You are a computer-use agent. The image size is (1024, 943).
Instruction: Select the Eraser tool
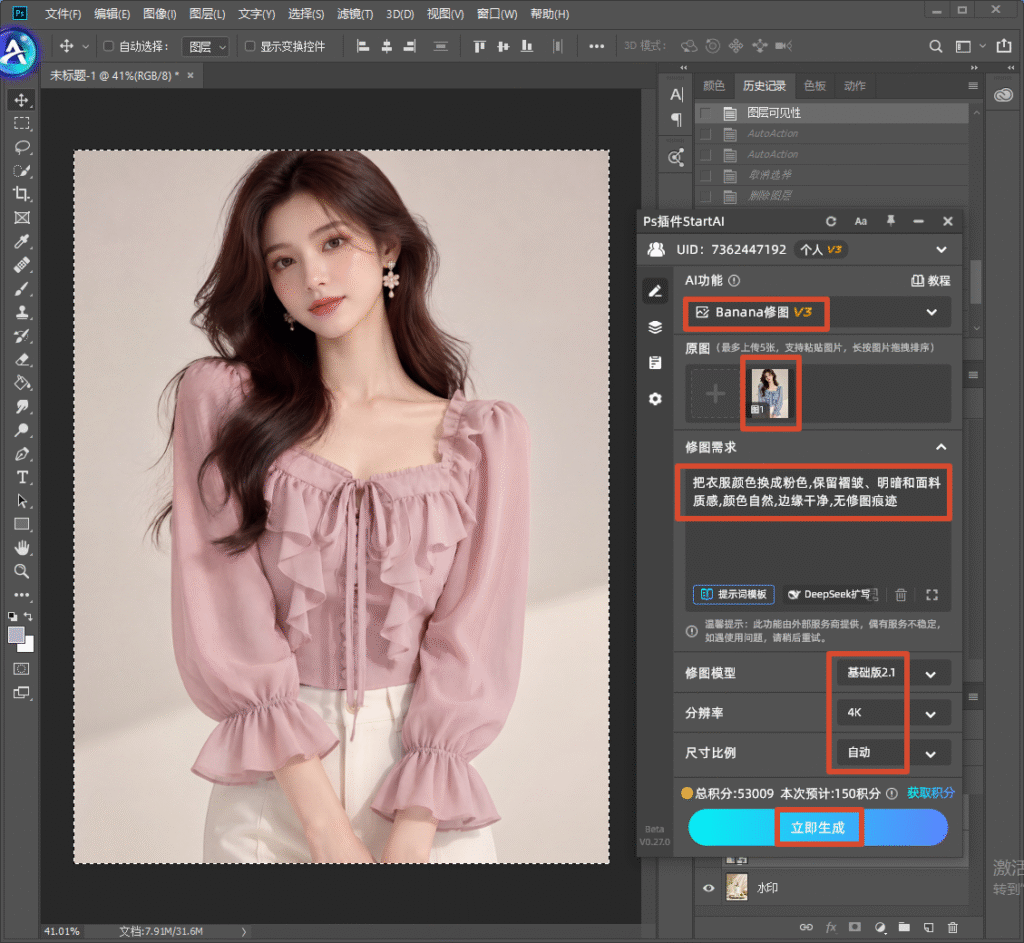[22, 359]
